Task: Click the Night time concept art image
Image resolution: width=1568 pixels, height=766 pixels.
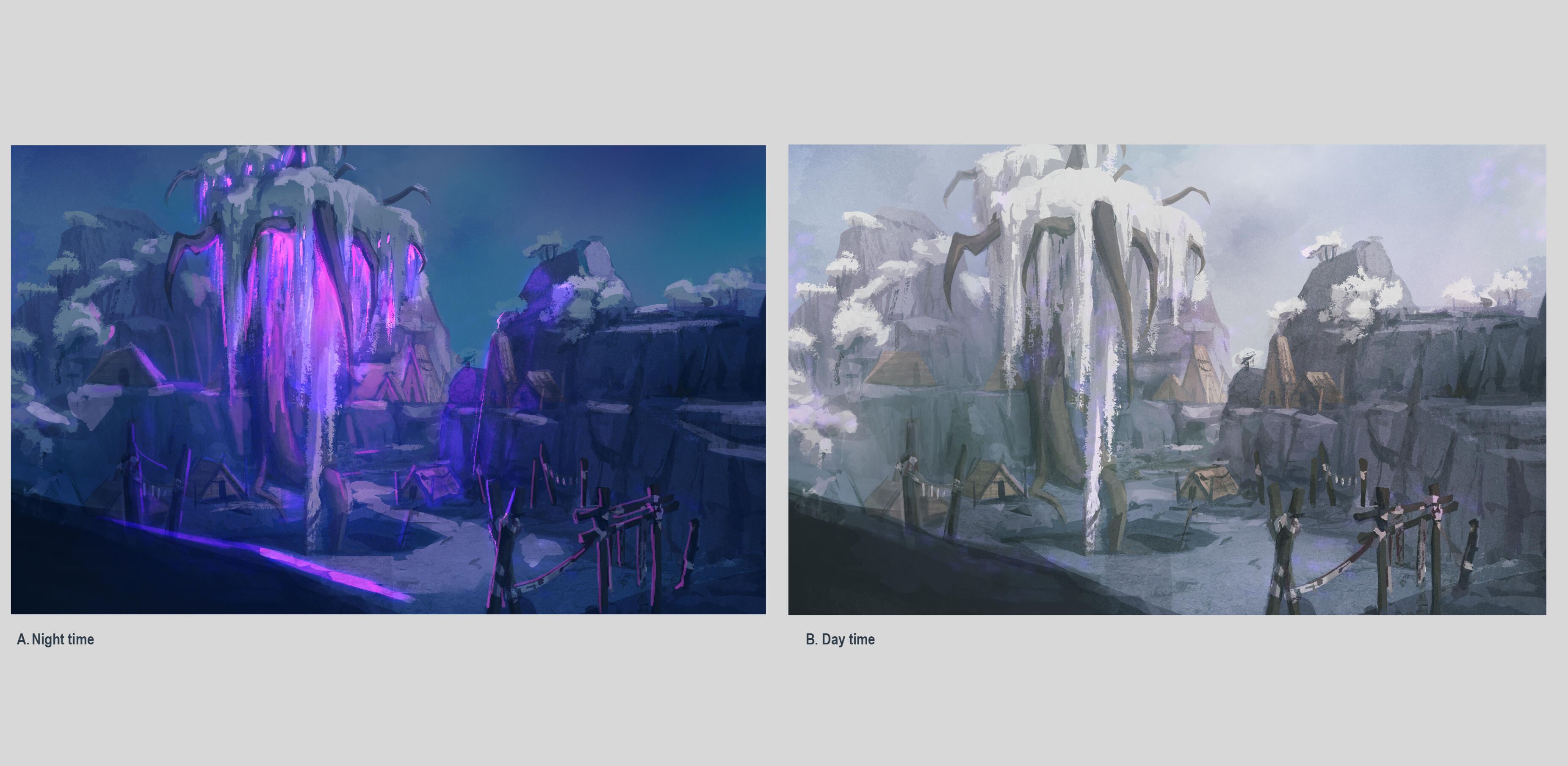Action: pyautogui.click(x=388, y=379)
